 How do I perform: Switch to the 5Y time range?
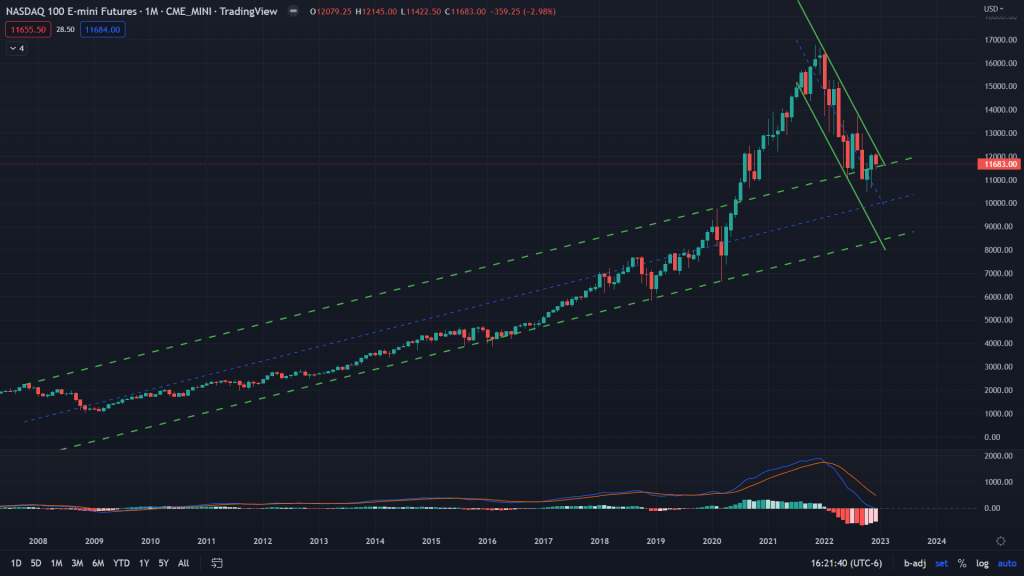[164, 563]
